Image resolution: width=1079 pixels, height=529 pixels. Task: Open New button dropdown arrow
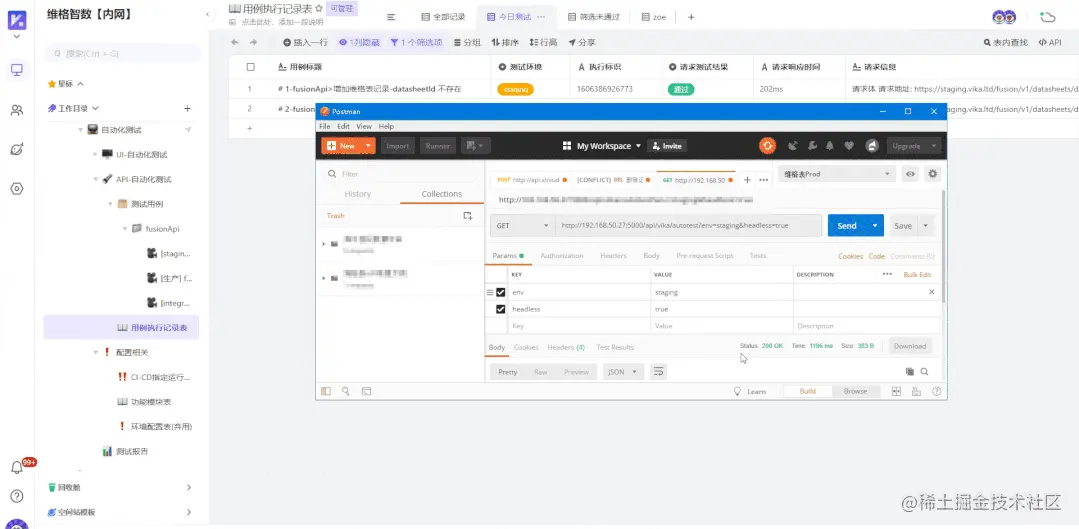click(369, 146)
